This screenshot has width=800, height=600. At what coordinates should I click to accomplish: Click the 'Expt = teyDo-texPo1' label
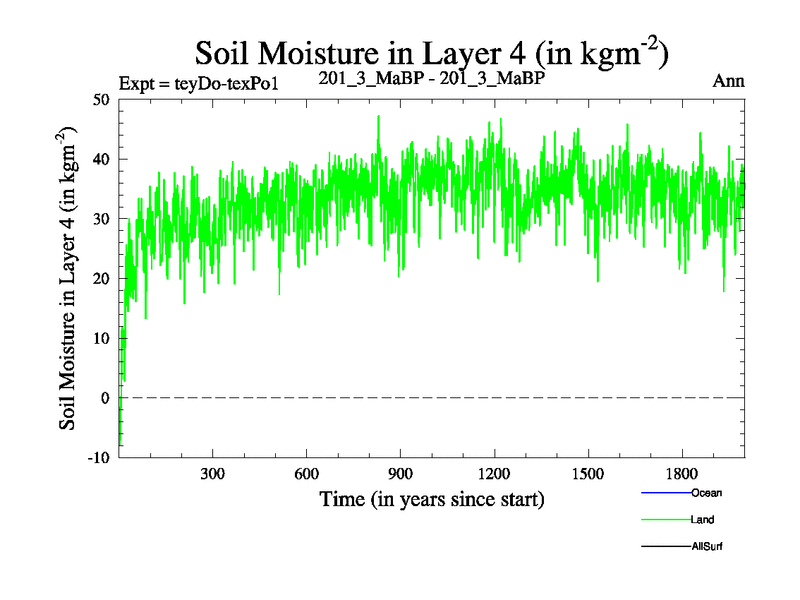click(x=198, y=82)
